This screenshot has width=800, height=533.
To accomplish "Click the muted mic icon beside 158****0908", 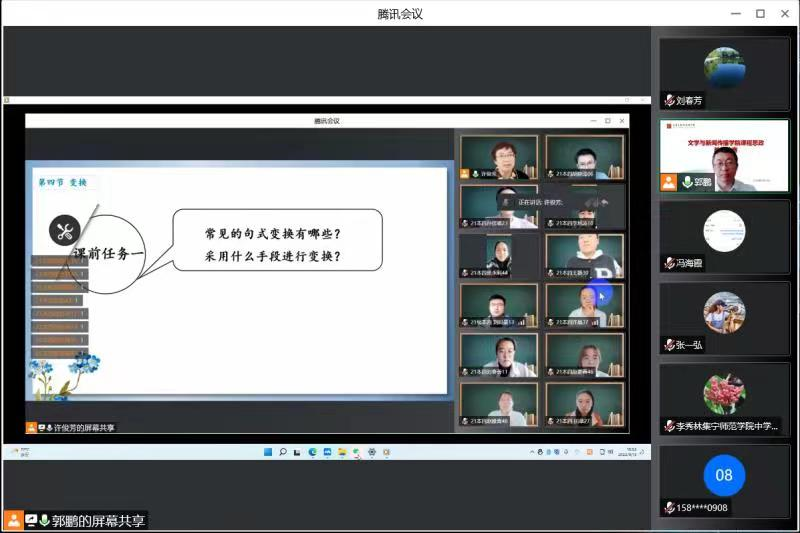I will pos(669,507).
